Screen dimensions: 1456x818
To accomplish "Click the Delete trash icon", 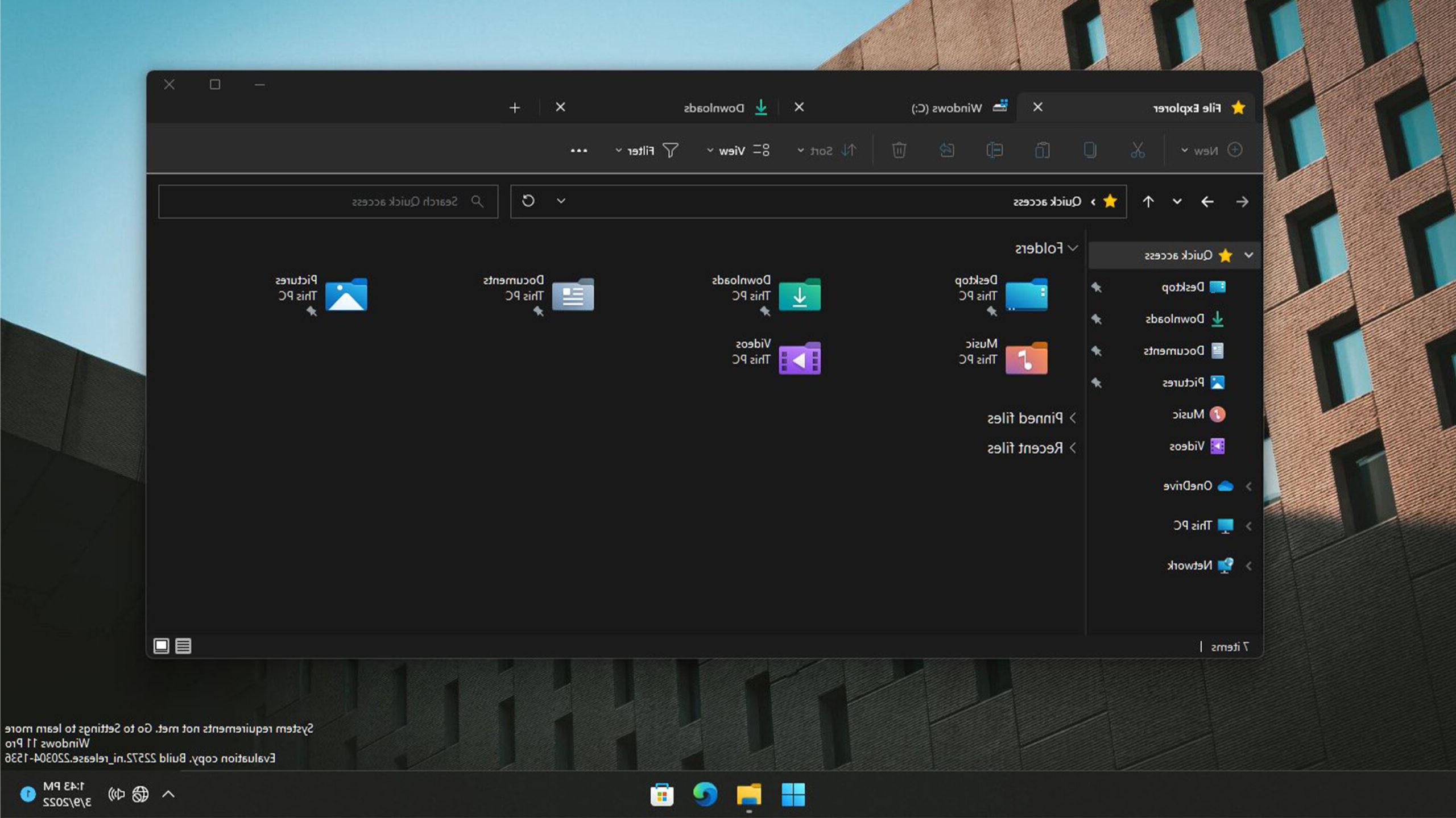I will tap(899, 150).
